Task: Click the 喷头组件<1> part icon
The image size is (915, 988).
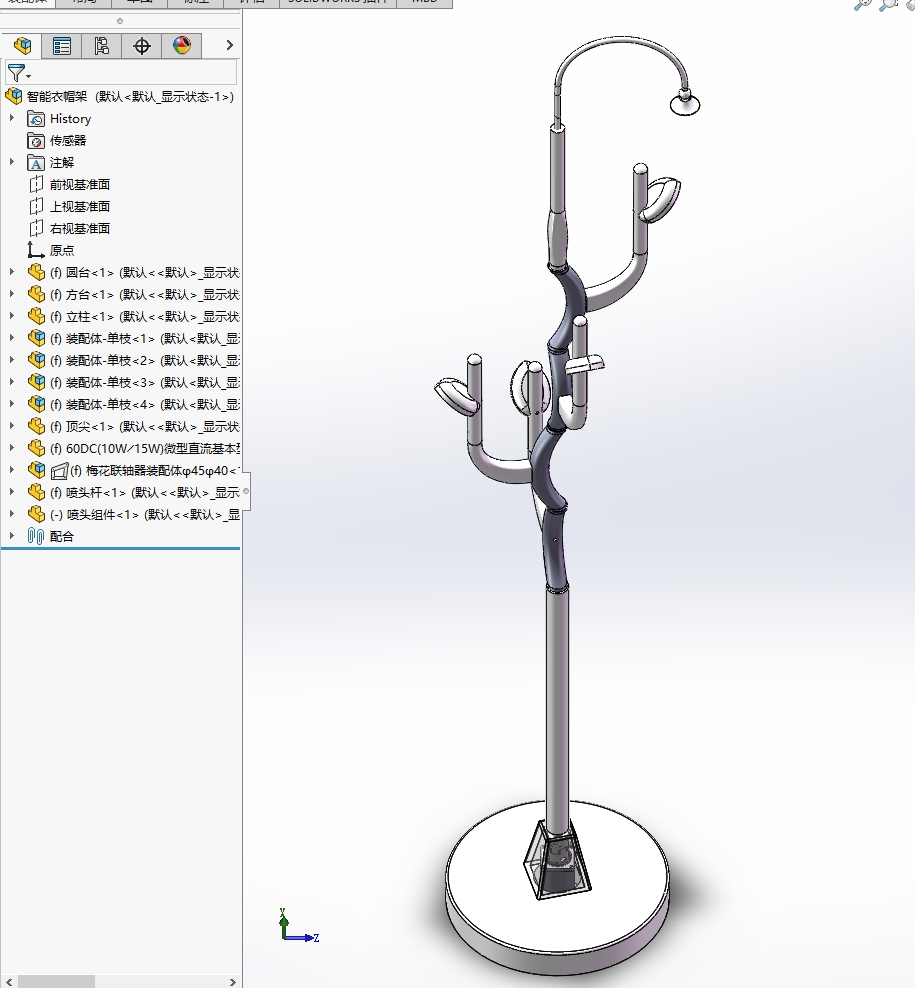Action: click(37, 515)
